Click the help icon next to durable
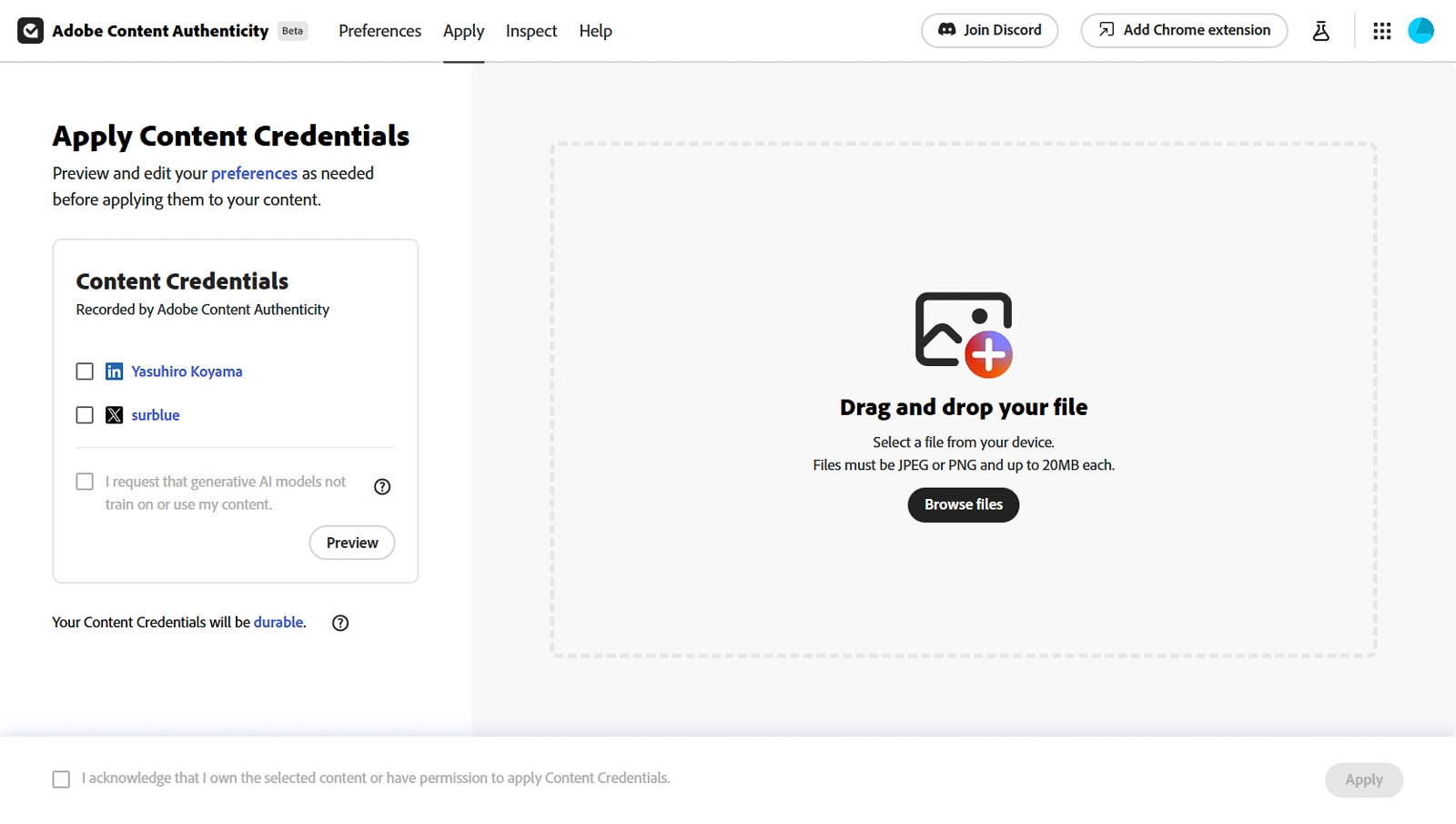1456x824 pixels. [339, 623]
